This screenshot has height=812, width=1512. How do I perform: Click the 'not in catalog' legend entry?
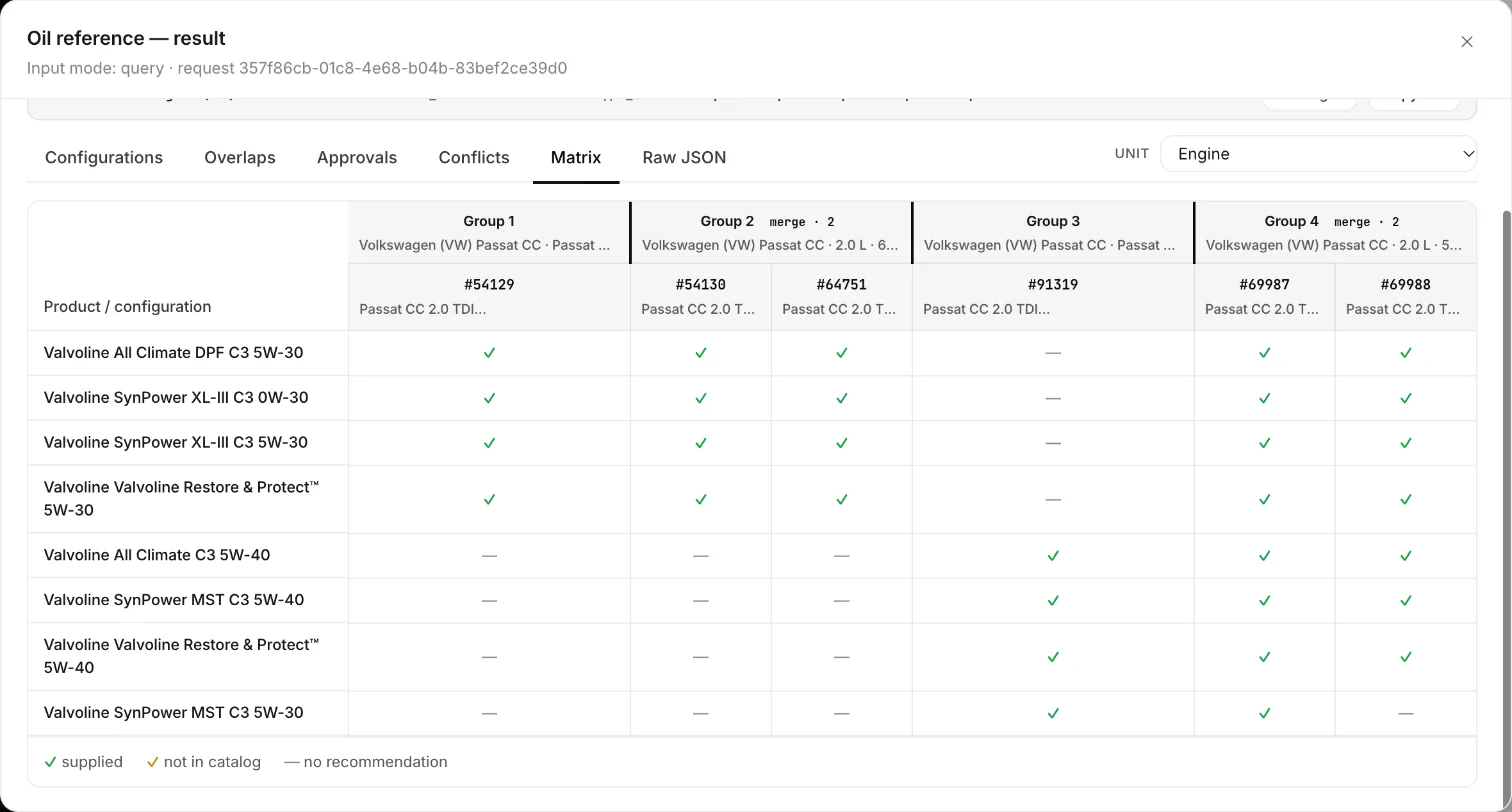pyautogui.click(x=204, y=762)
